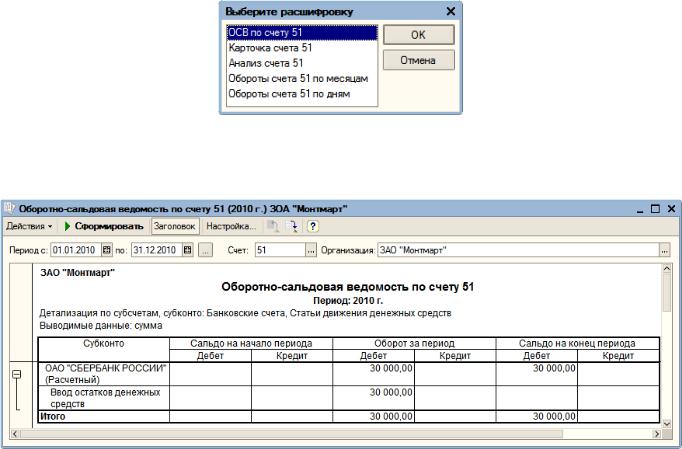Open Настройка... settings

click(x=231, y=226)
